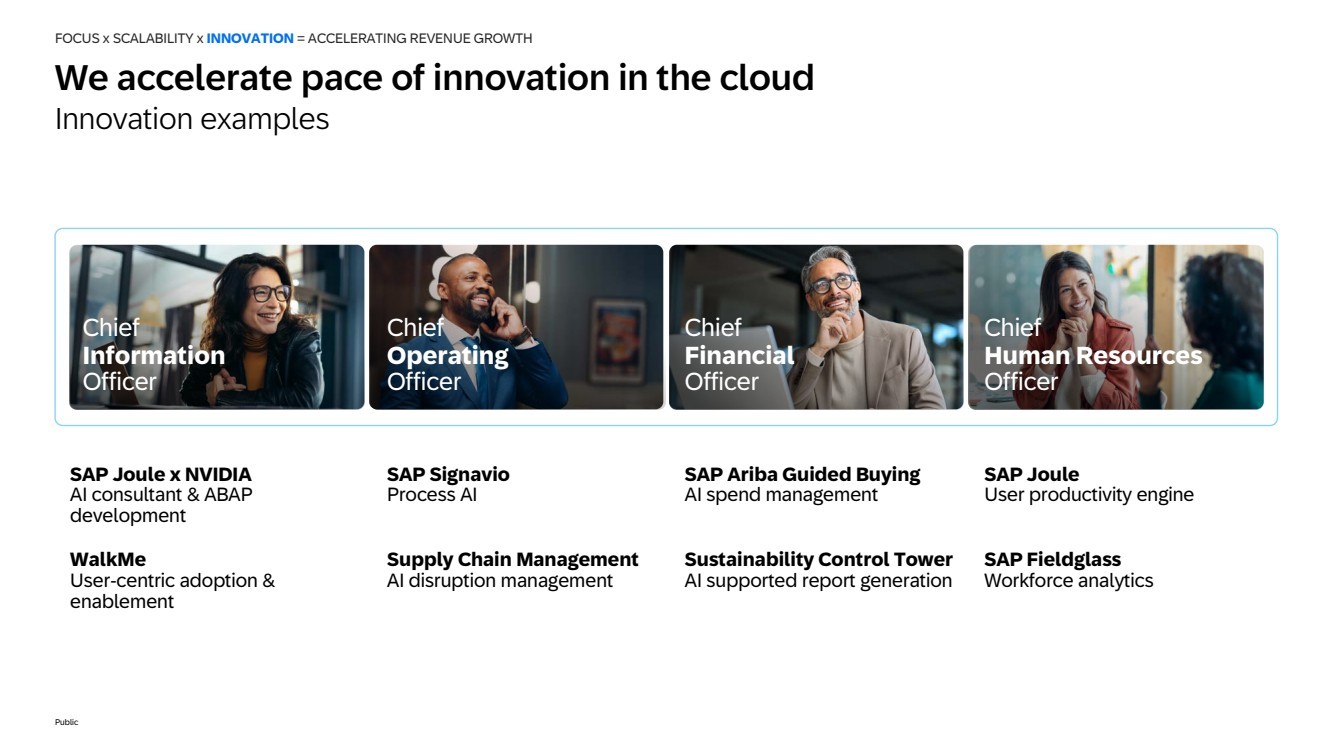Viewport: 1333px width, 749px height.
Task: Click the SAP Ariba Guided Buying heading
Action: [x=802, y=474]
